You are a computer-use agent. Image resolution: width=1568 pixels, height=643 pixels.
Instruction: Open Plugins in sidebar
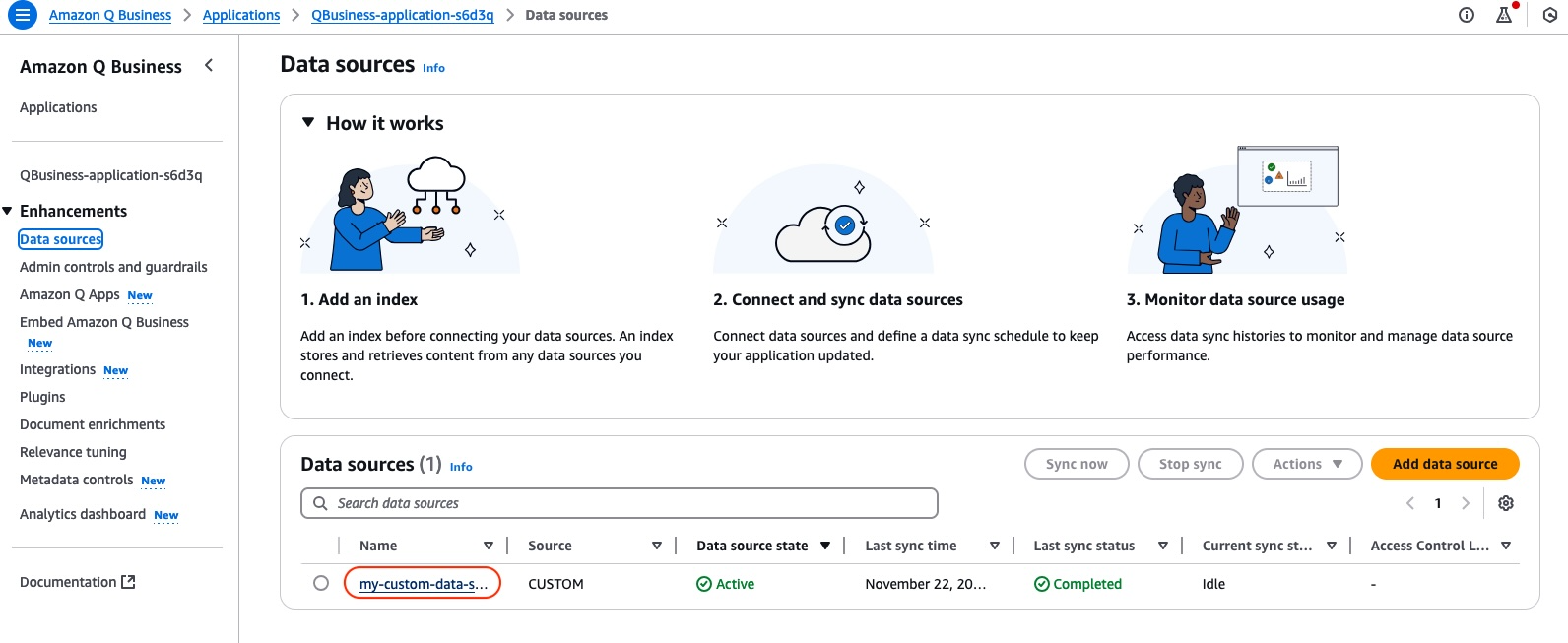42,397
